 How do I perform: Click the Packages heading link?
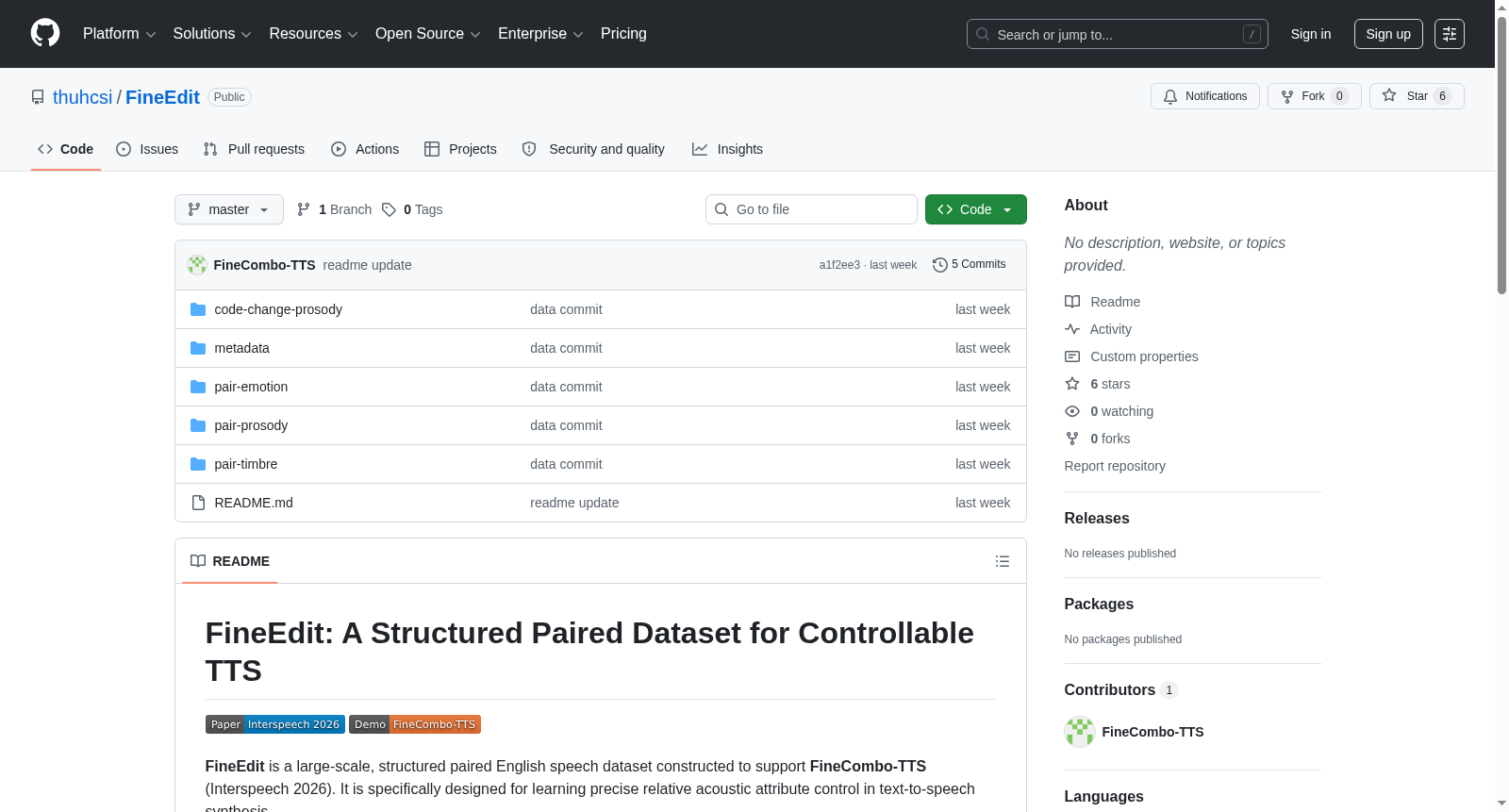(1099, 605)
